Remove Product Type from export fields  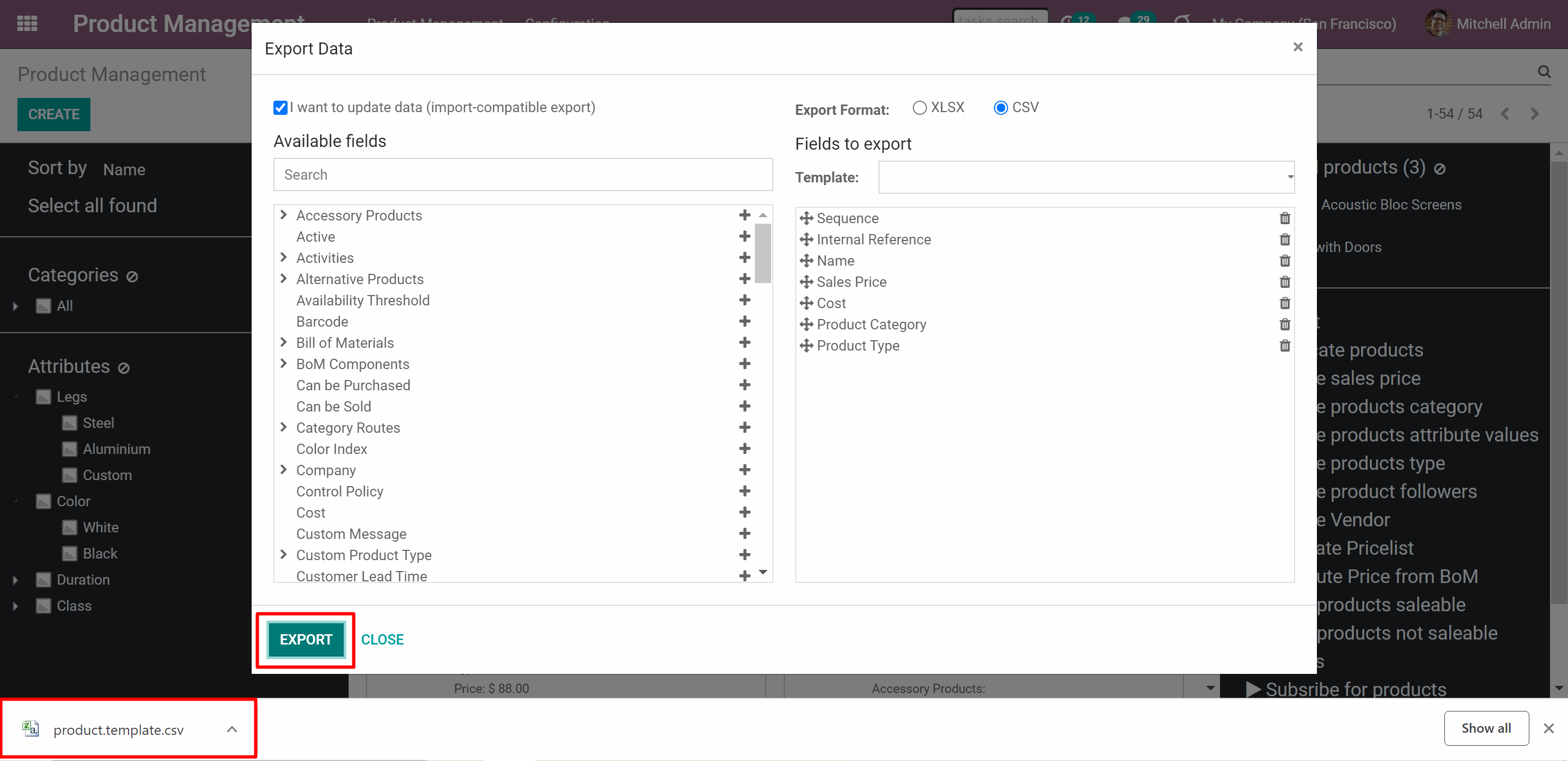[1285, 346]
